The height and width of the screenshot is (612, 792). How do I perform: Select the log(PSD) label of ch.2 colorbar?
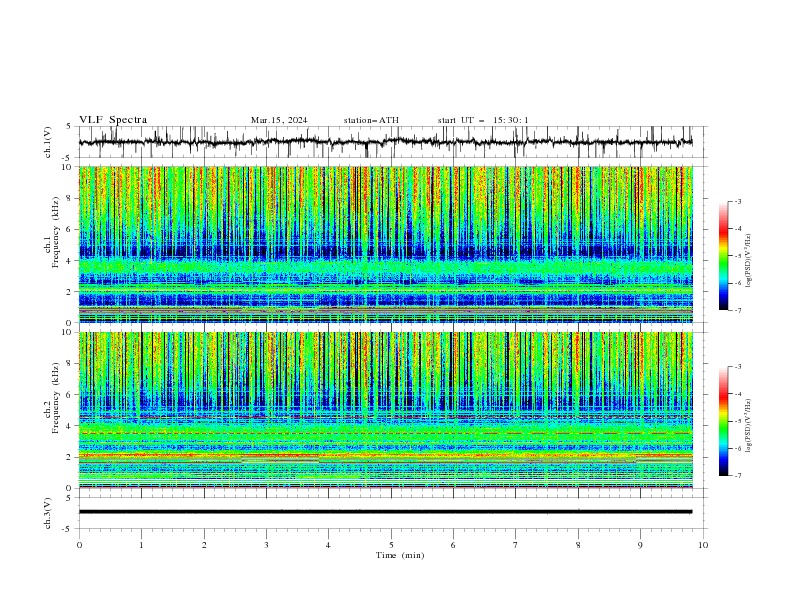coord(749,426)
